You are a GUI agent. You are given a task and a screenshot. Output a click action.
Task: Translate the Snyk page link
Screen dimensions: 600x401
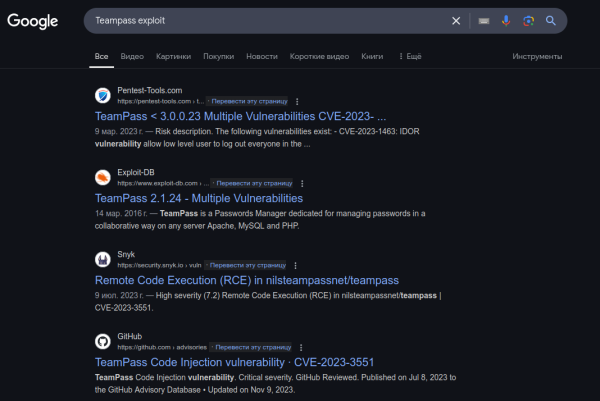(247, 265)
